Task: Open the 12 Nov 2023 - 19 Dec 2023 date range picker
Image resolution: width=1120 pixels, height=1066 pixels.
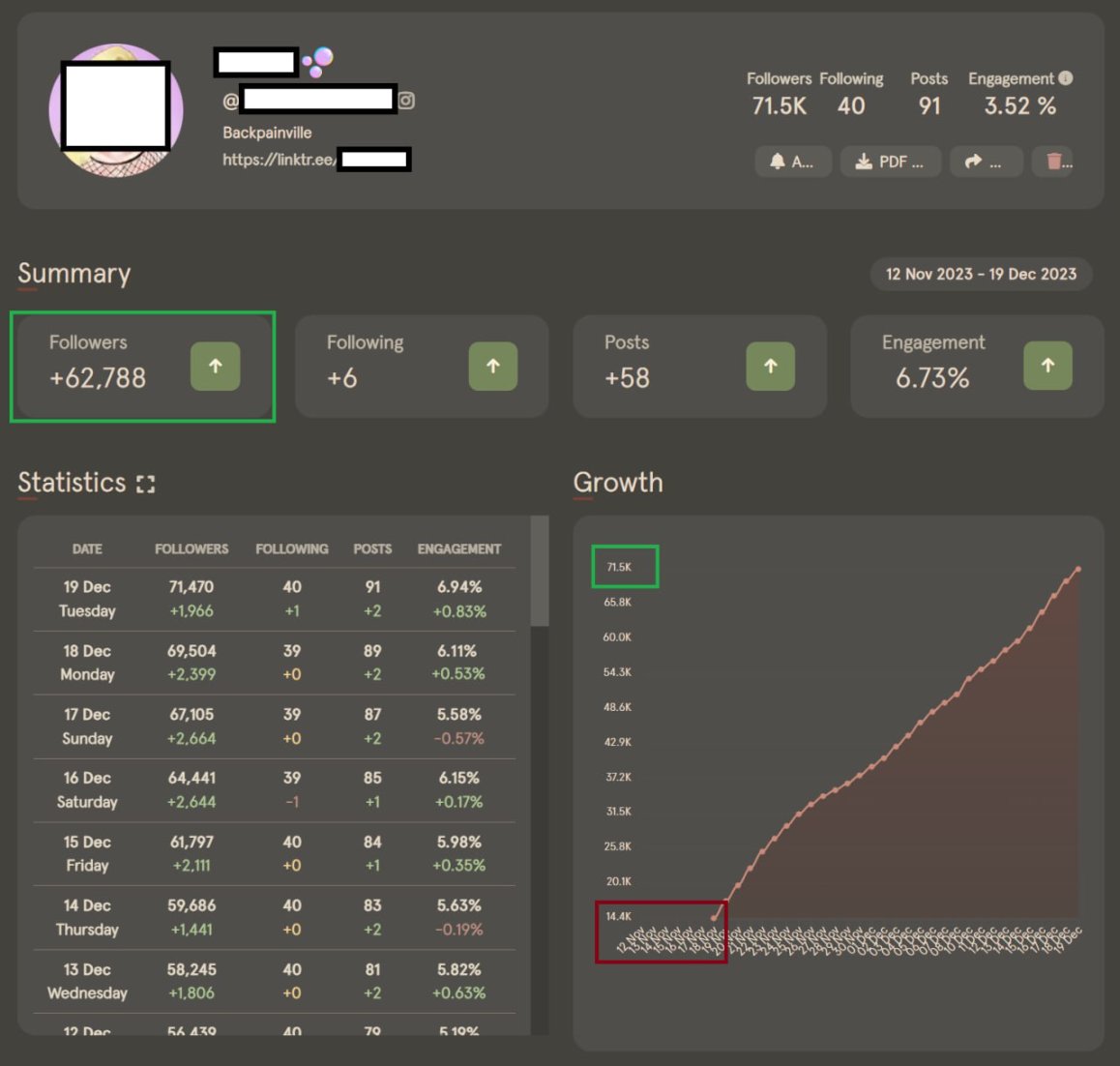Action: (981, 275)
